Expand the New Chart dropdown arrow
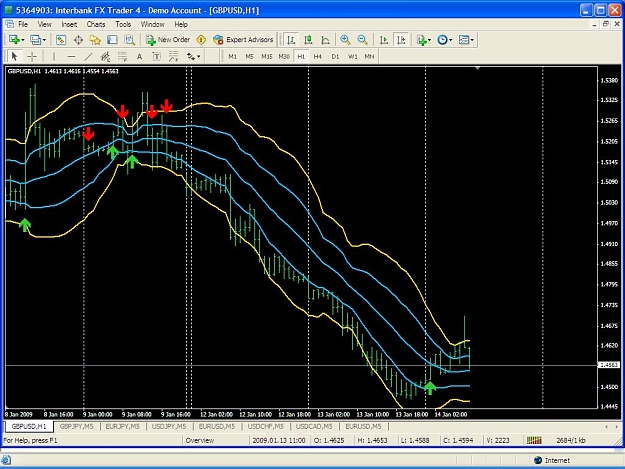The height and width of the screenshot is (469, 625). [23, 40]
